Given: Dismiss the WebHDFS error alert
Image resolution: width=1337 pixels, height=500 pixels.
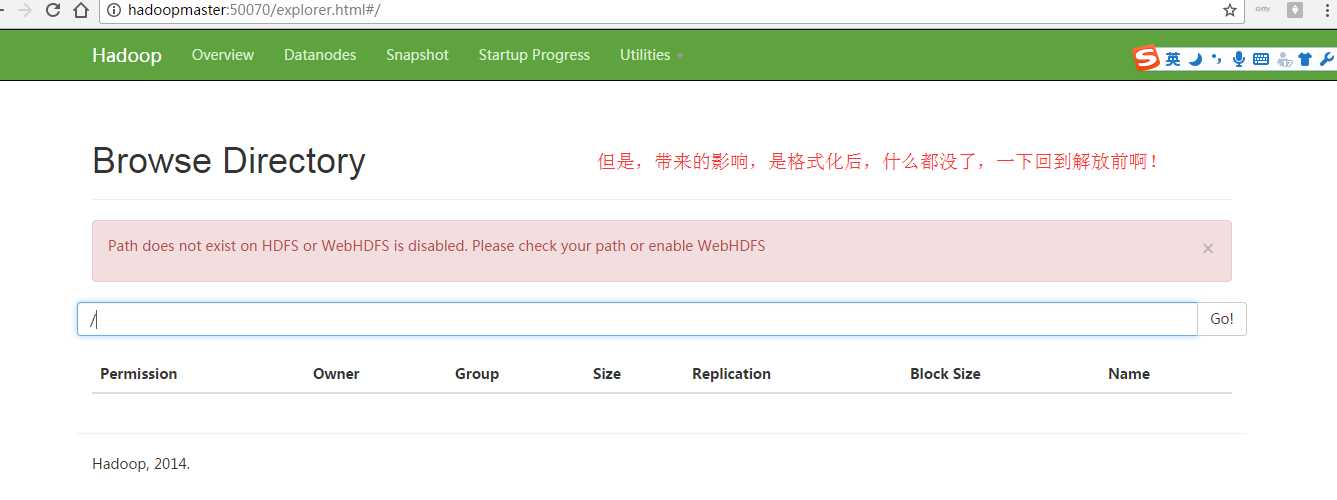Looking at the screenshot, I should pos(1208,249).
